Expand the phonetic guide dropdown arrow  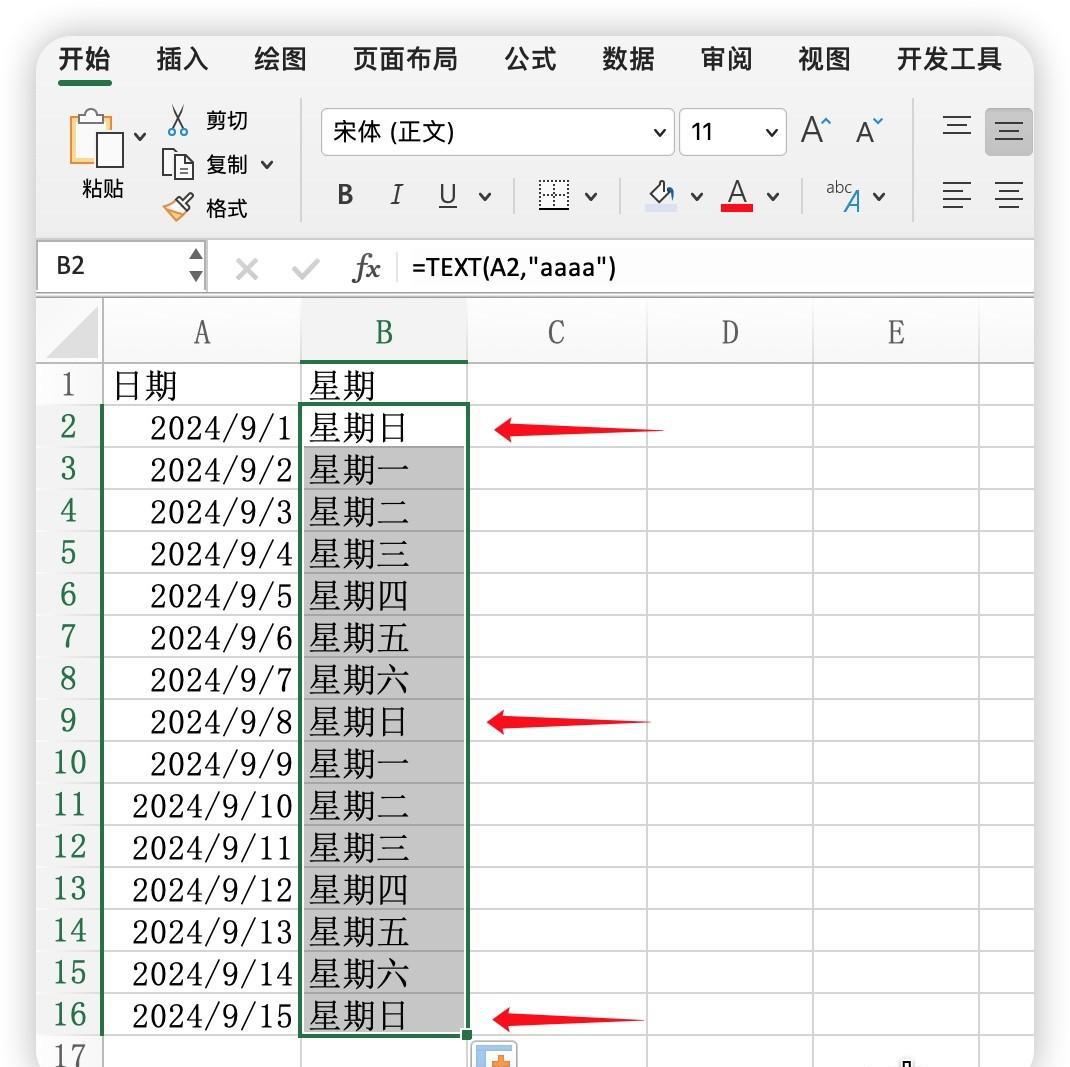click(879, 197)
